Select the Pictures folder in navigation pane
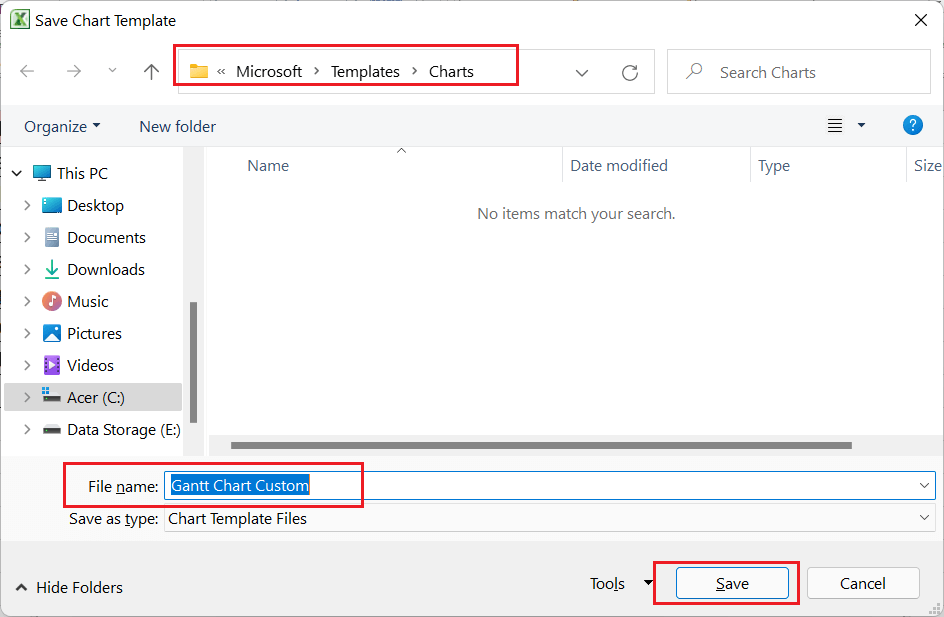944x617 pixels. 94,333
